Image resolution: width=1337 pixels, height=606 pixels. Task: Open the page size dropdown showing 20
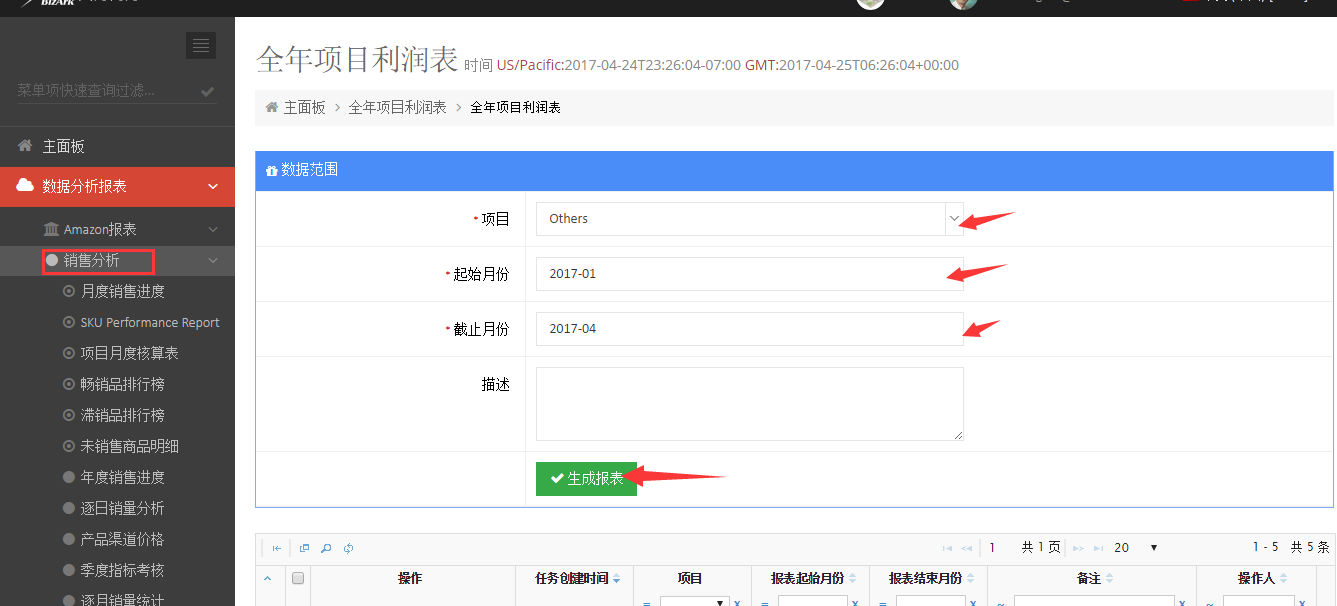(x=1136, y=548)
